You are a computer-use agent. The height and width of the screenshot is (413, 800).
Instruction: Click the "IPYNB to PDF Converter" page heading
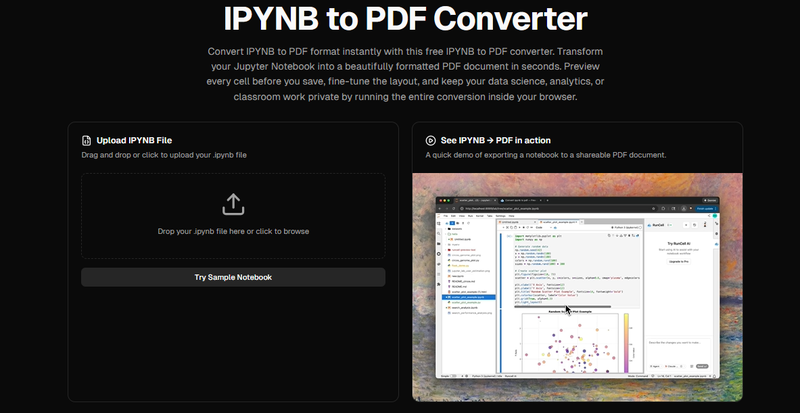(x=406, y=18)
